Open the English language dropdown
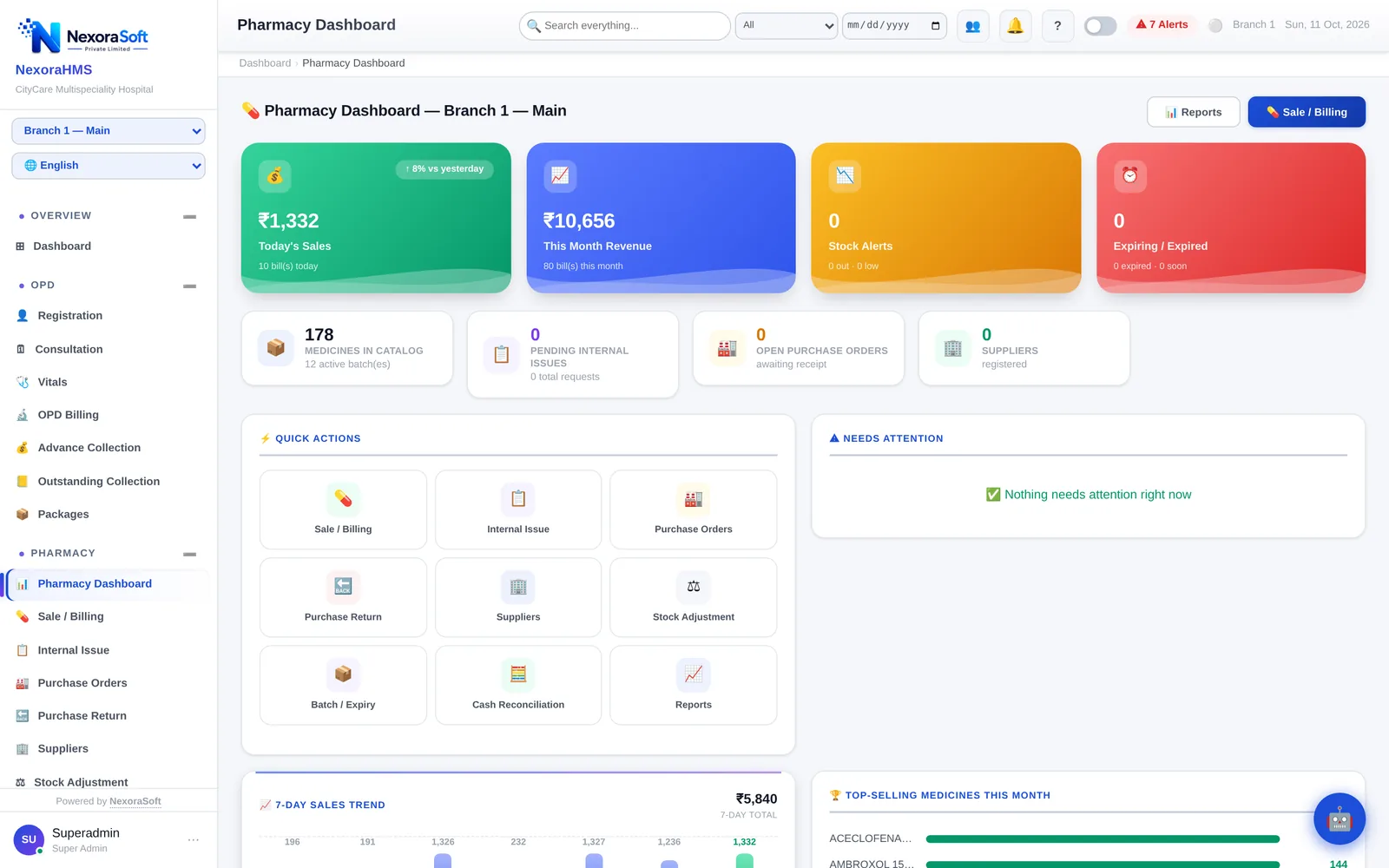Image resolution: width=1389 pixels, height=868 pixels. pyautogui.click(x=109, y=166)
